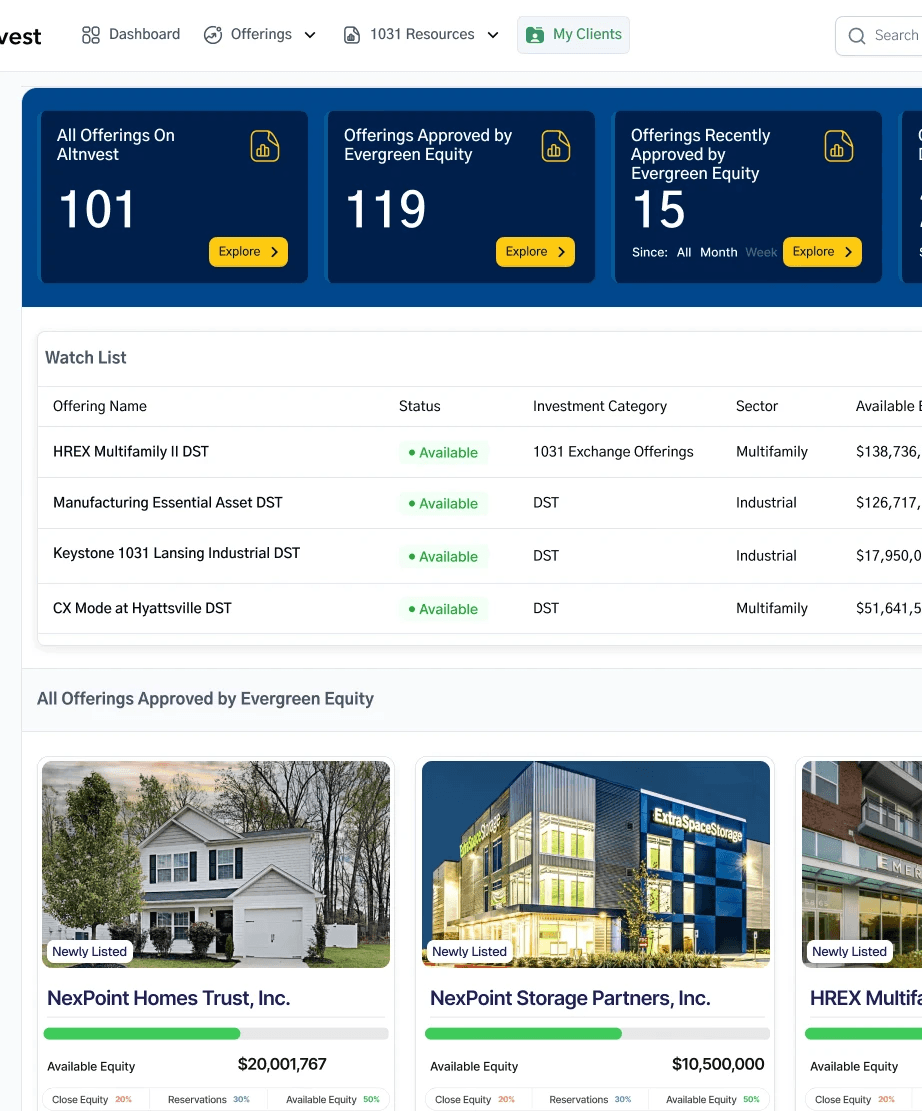The height and width of the screenshot is (1111, 922).
Task: Click $20,001,767 available equity value
Action: pyautogui.click(x=282, y=1064)
